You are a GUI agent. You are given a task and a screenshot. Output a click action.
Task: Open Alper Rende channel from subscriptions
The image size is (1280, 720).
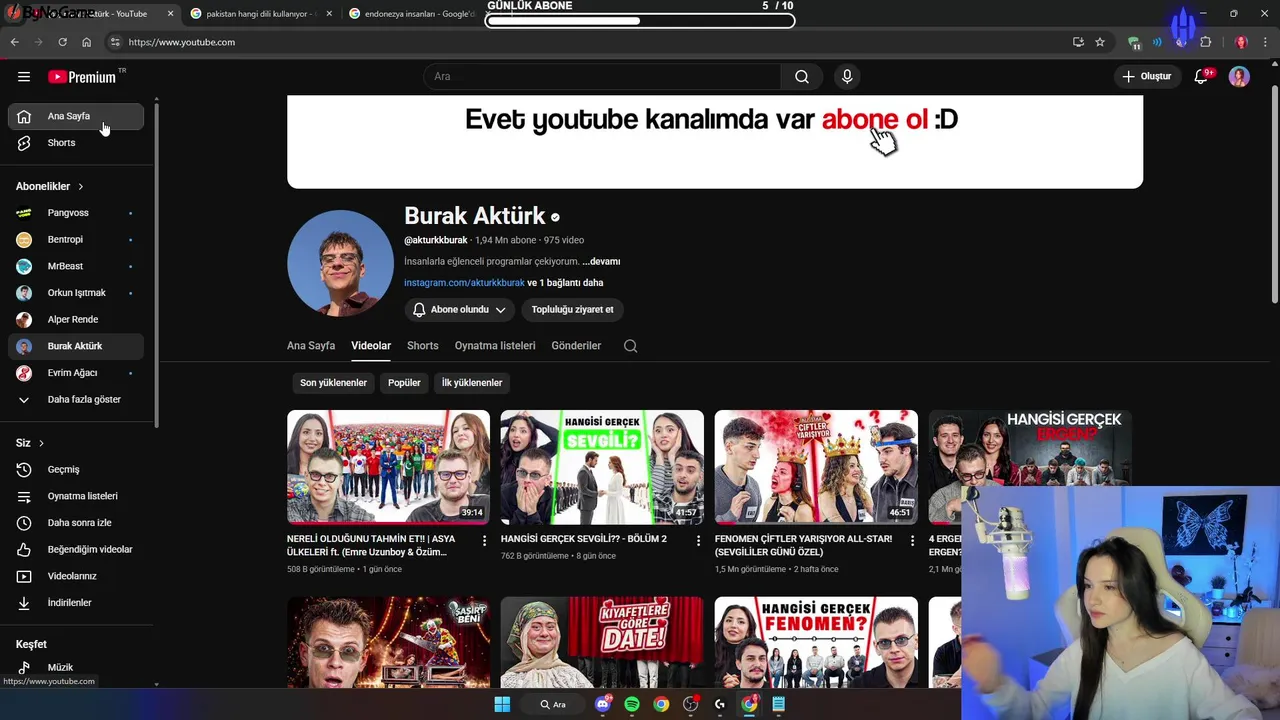[x=76, y=320]
